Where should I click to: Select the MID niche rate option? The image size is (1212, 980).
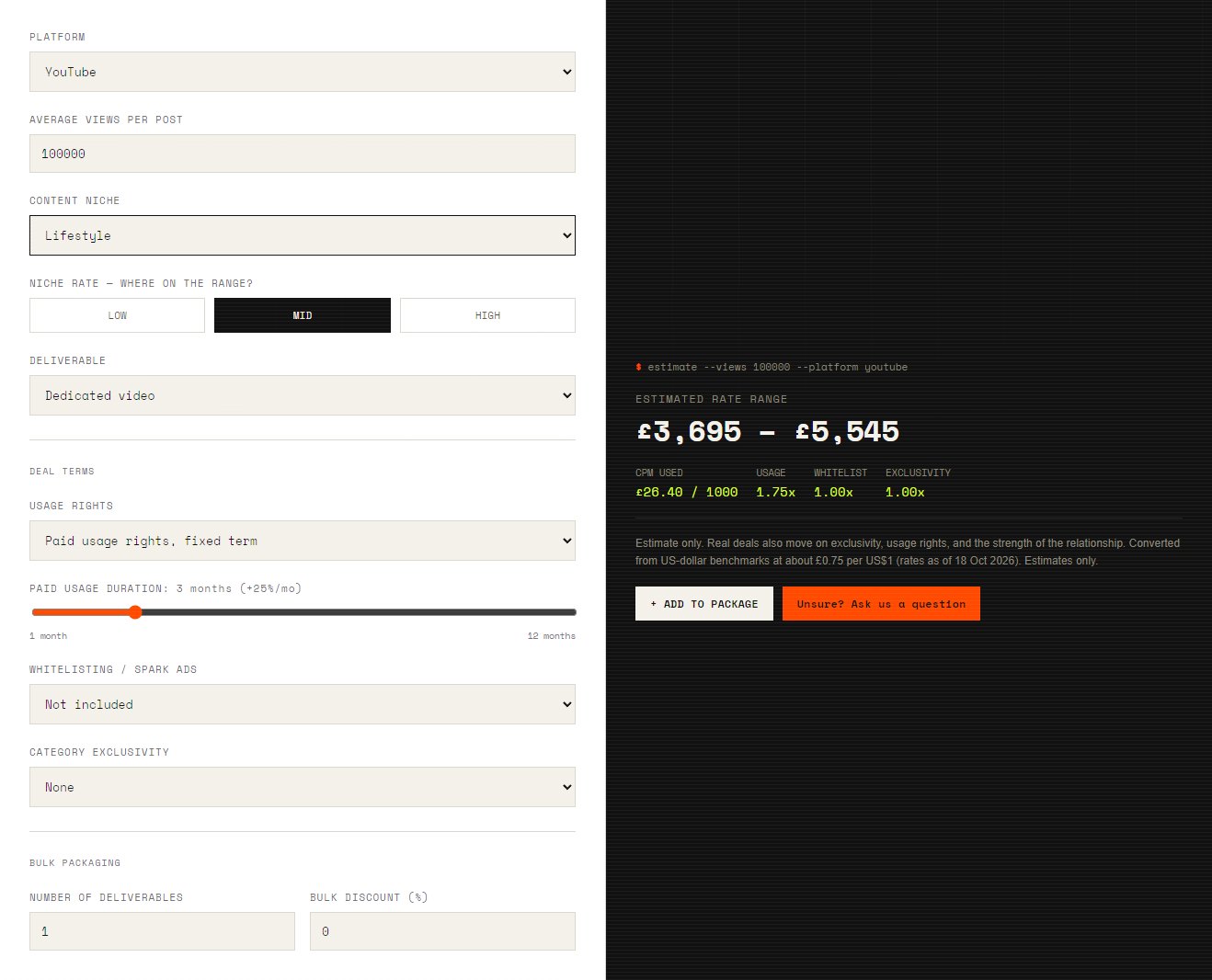(x=303, y=315)
